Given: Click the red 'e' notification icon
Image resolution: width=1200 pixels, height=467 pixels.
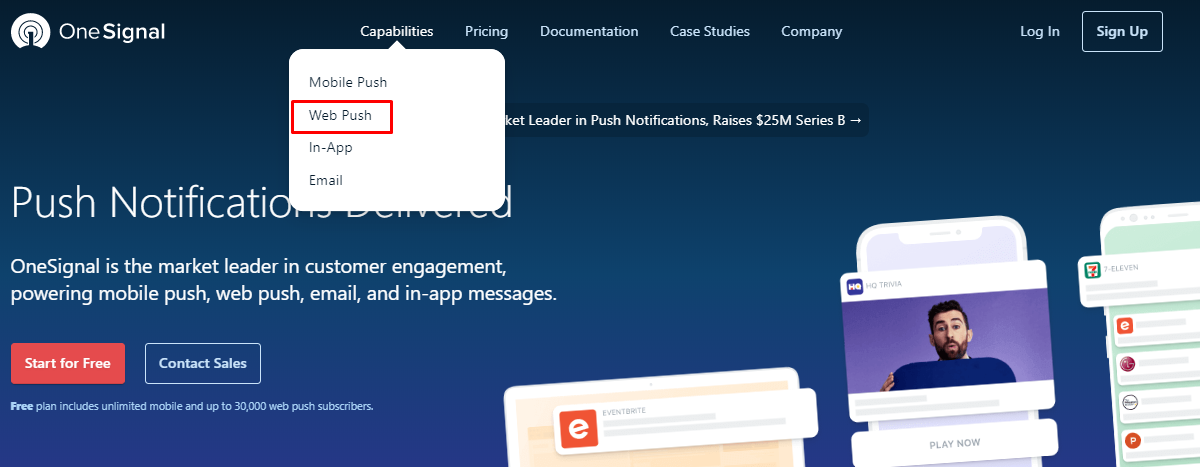Looking at the screenshot, I should 1125,325.
